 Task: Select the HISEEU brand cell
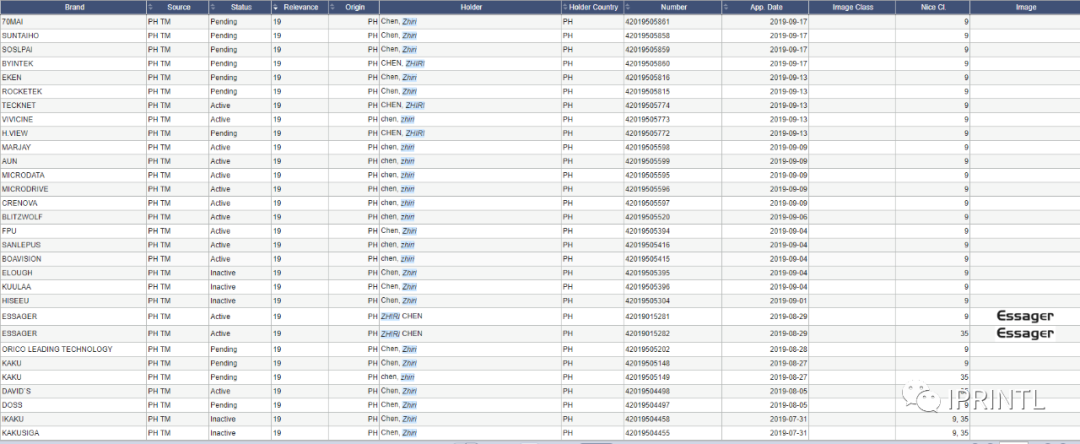click(x=74, y=301)
